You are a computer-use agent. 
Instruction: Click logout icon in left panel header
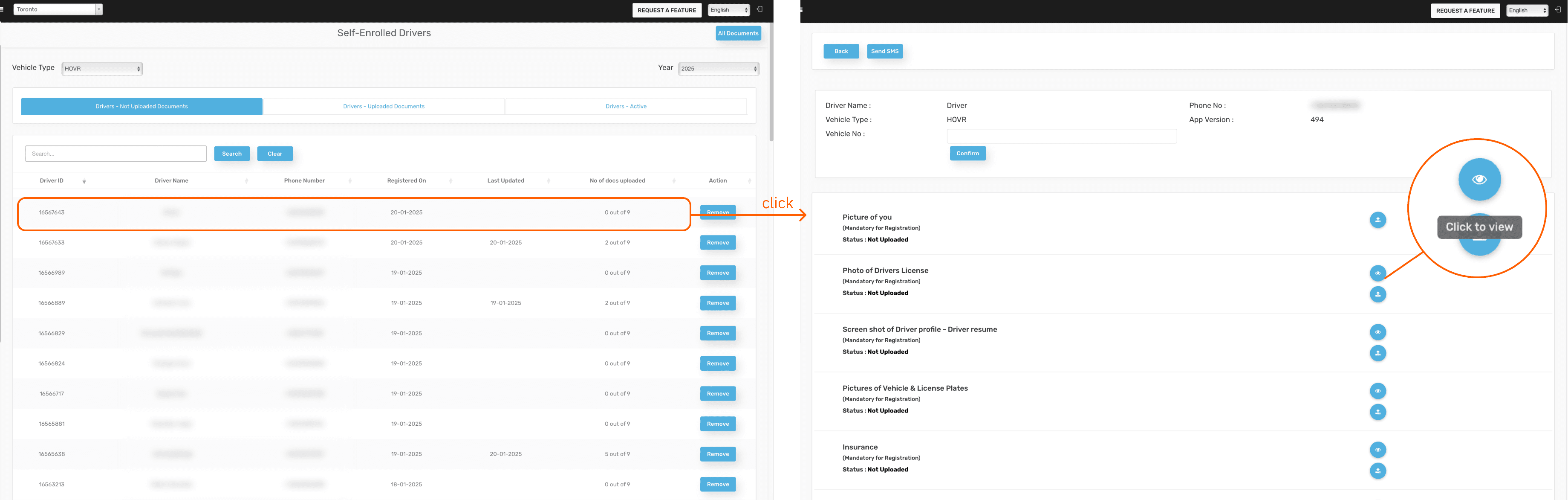coord(759,9)
